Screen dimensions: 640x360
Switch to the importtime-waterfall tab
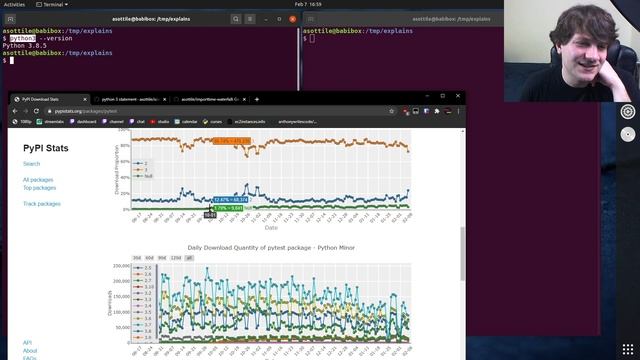click(210, 99)
